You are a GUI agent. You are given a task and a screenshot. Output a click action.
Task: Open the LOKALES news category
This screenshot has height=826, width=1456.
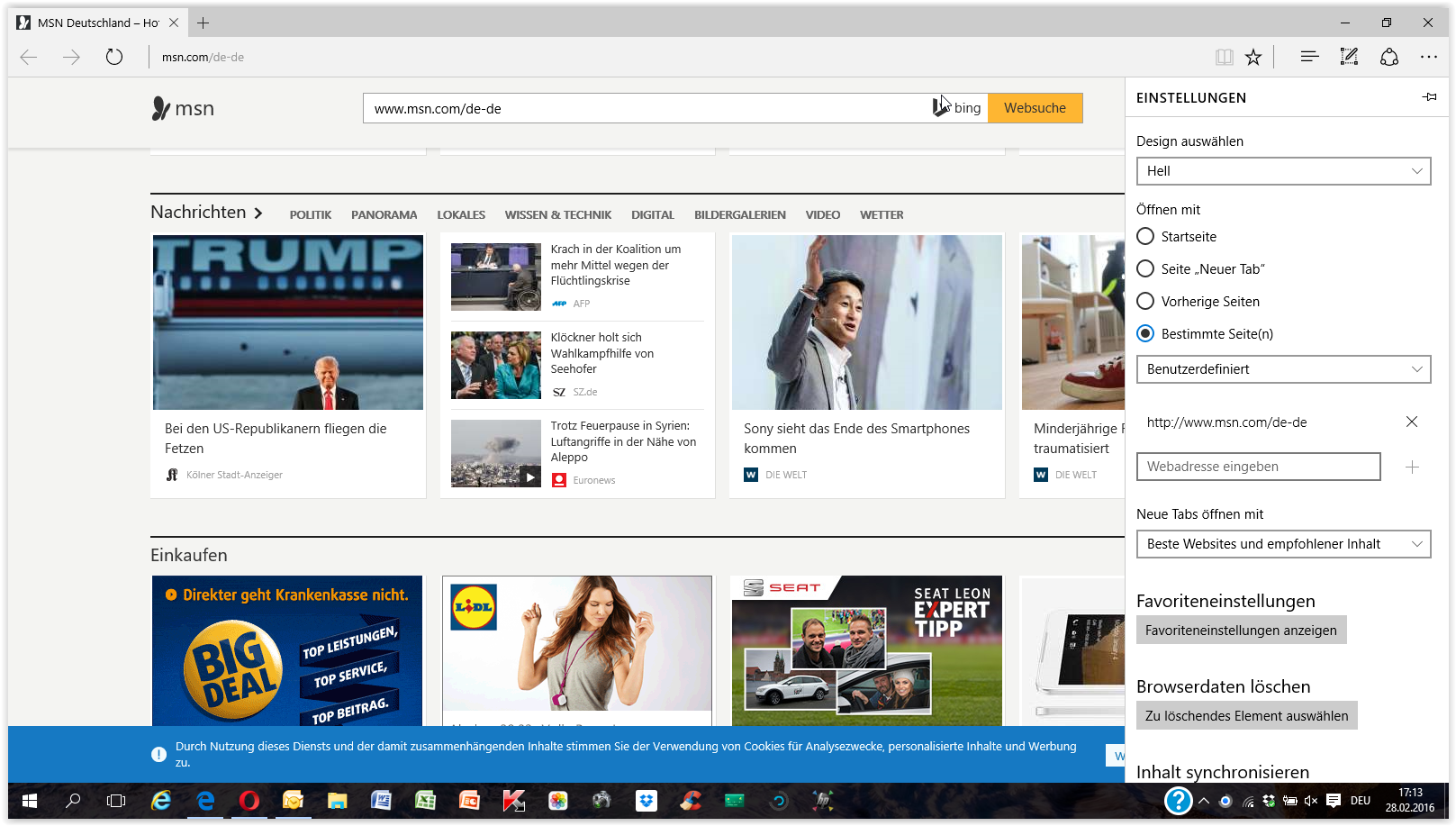click(x=461, y=215)
